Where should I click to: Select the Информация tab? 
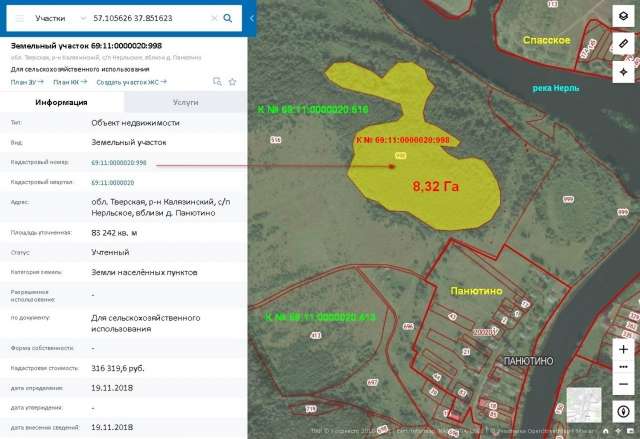[61, 102]
